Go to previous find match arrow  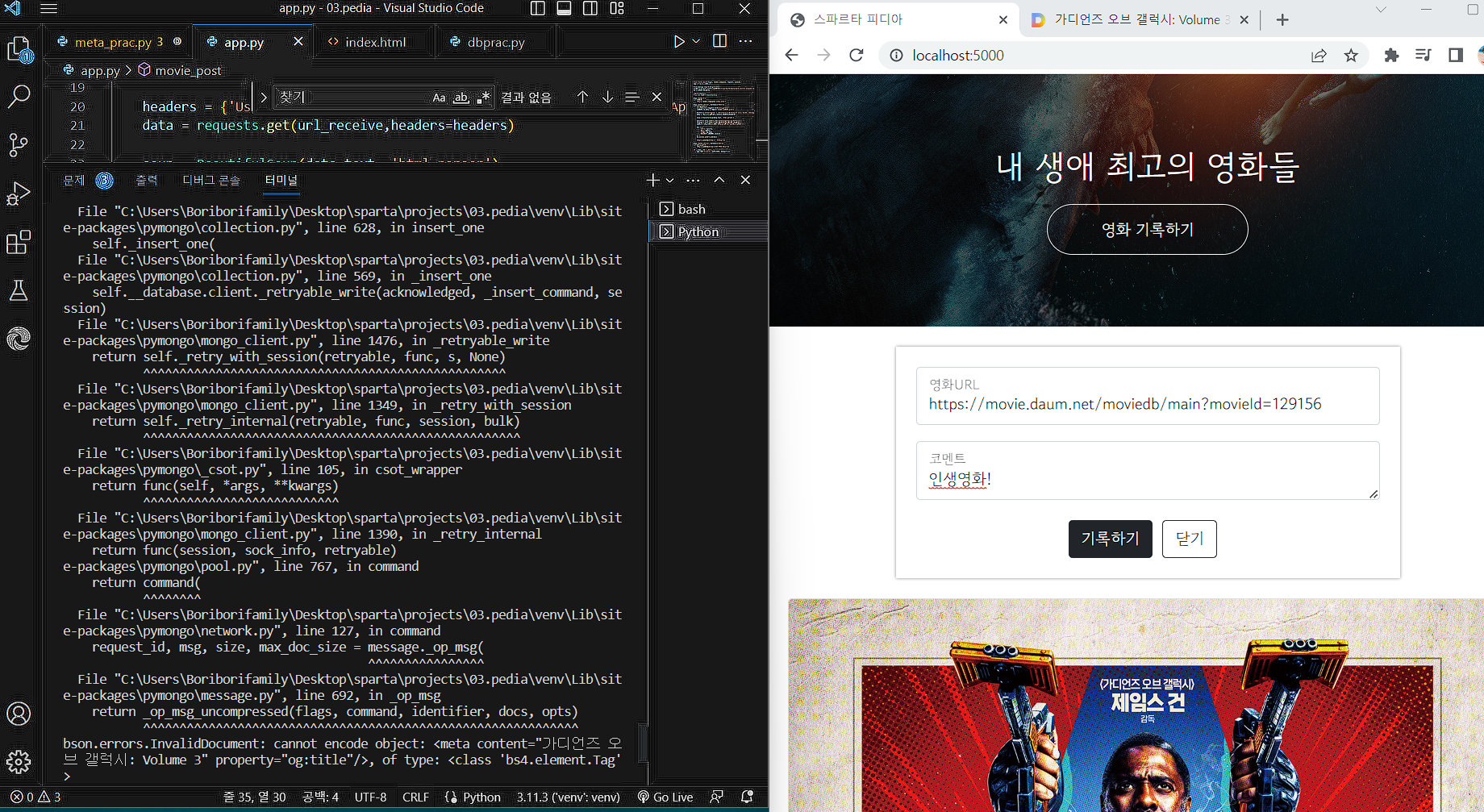(582, 97)
